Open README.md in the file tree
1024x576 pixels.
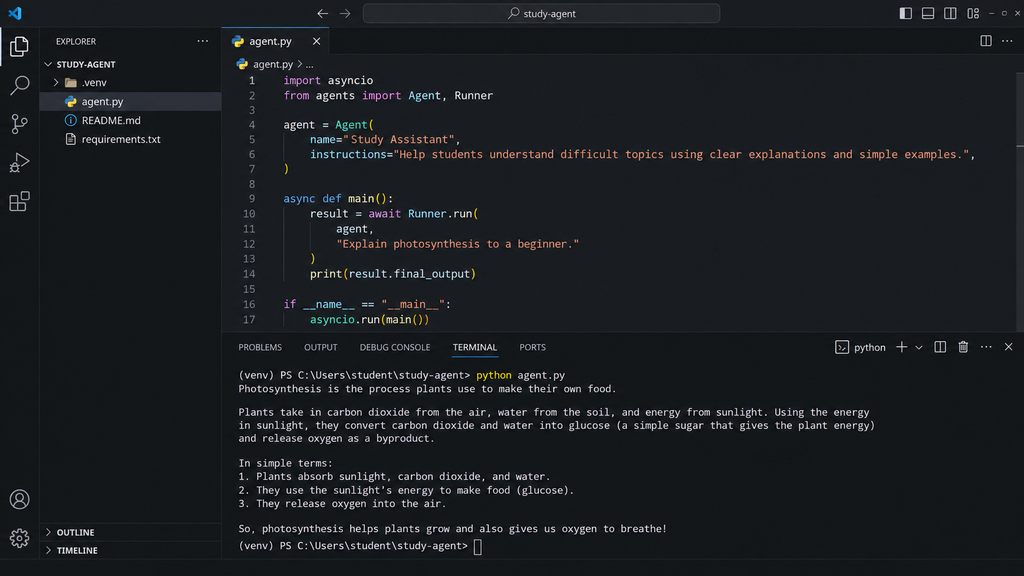[x=131, y=120]
